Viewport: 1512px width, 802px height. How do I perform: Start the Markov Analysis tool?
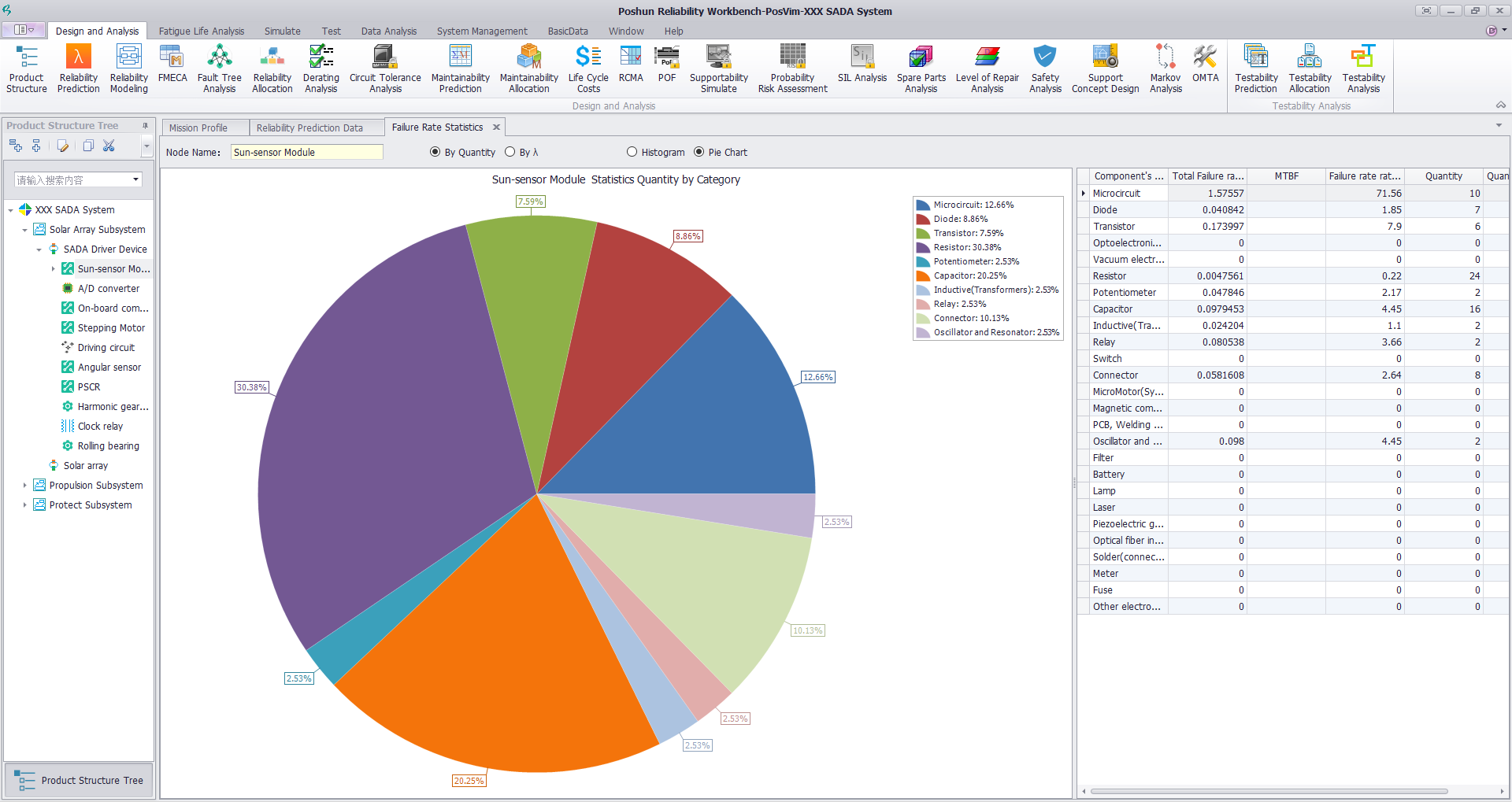1165,68
